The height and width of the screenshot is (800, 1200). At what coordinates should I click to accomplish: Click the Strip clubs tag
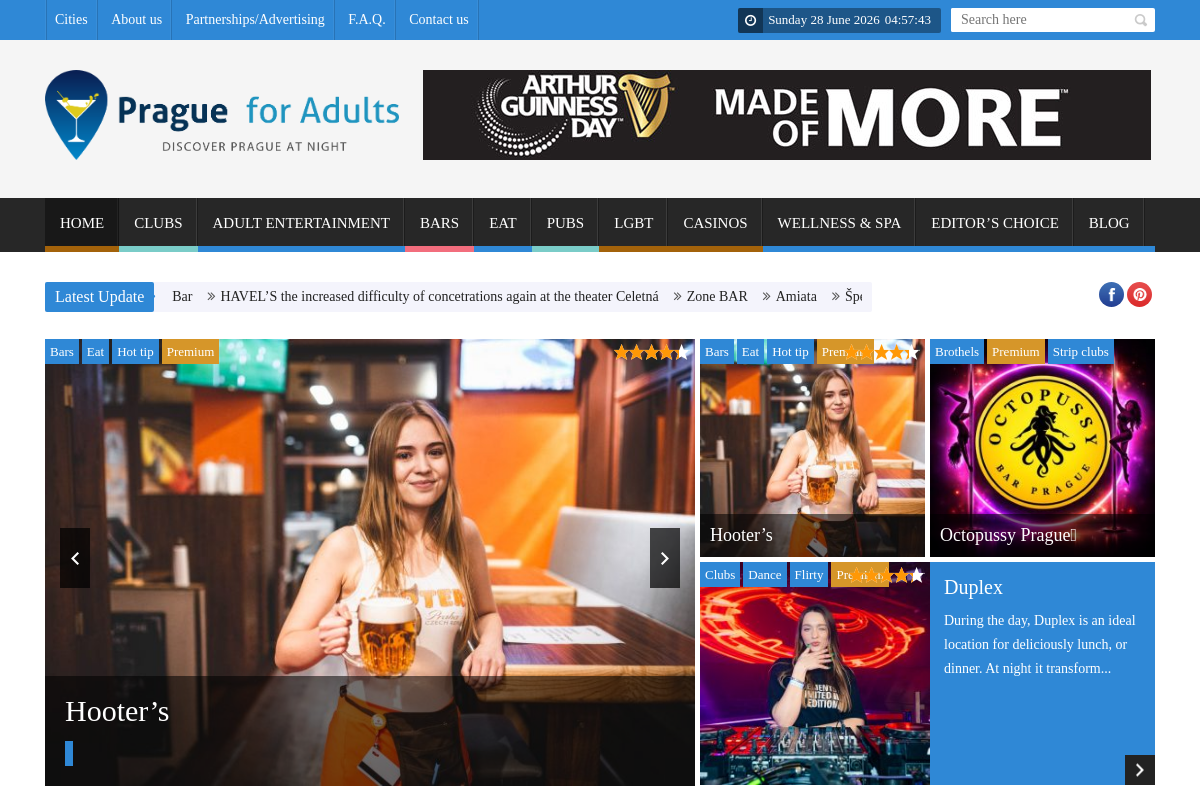coord(1080,352)
